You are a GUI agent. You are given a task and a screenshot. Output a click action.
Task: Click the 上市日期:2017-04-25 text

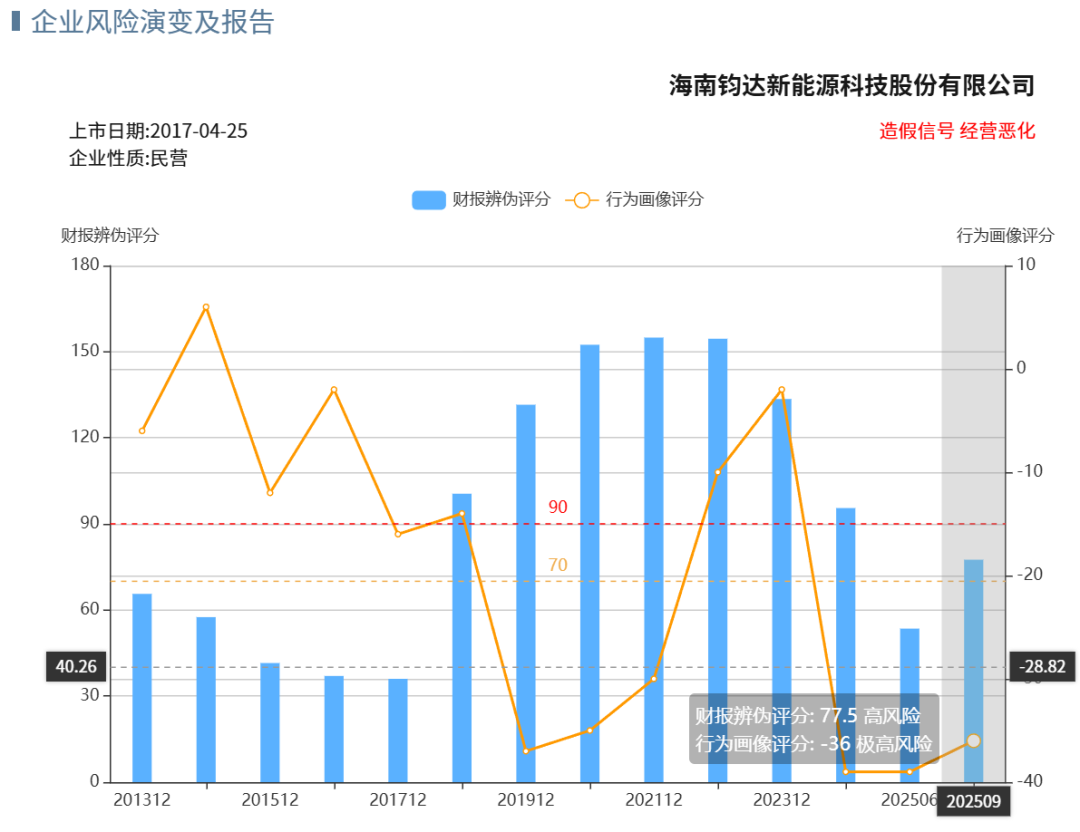(x=158, y=131)
